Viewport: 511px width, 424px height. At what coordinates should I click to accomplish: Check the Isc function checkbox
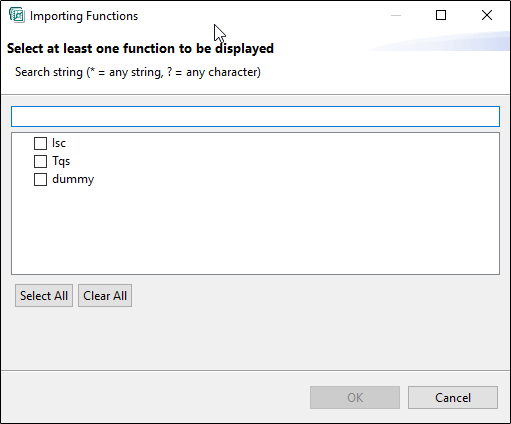(40, 143)
